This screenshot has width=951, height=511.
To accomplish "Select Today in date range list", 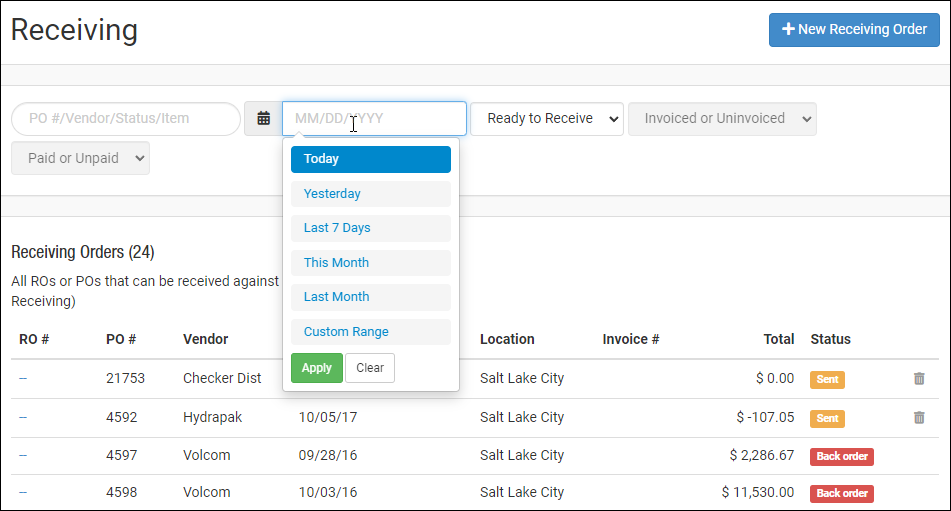I will click(x=370, y=159).
